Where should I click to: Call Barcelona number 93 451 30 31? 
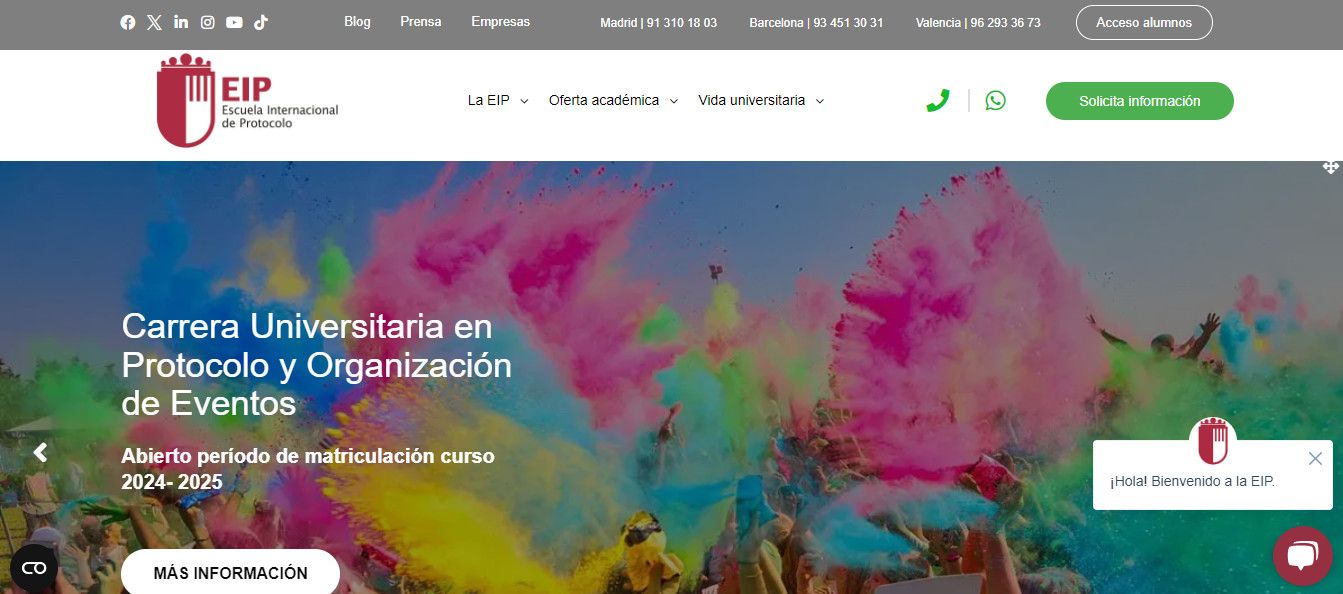coord(816,23)
